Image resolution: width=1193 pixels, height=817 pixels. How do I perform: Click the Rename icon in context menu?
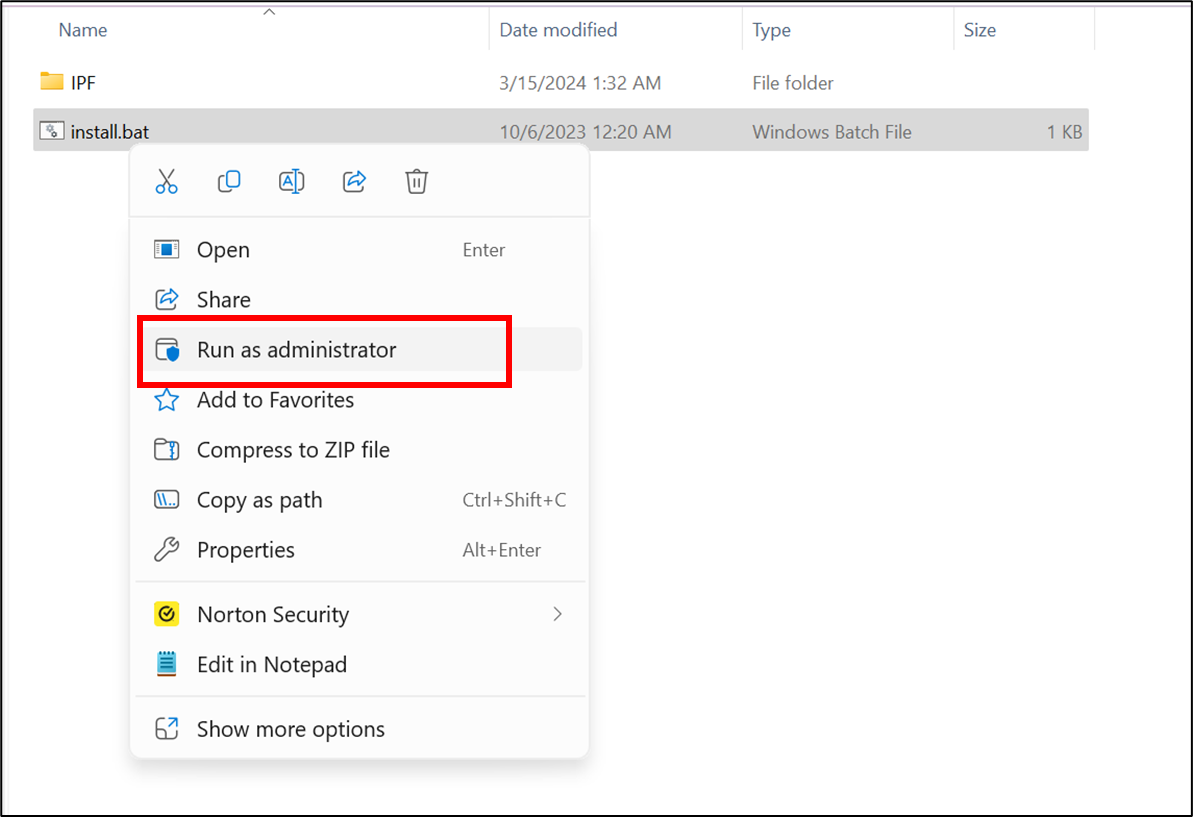pyautogui.click(x=291, y=181)
